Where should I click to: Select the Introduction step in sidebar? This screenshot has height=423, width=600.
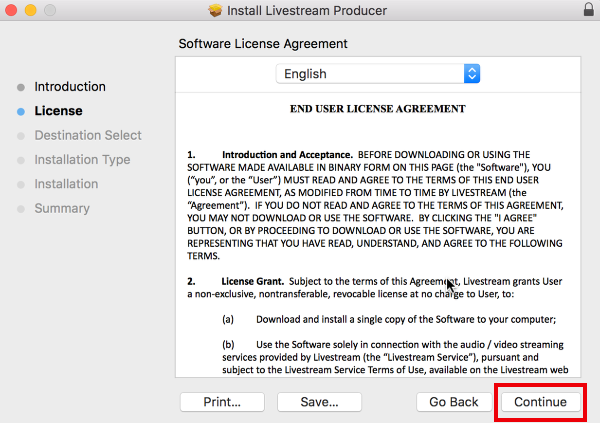coord(70,87)
